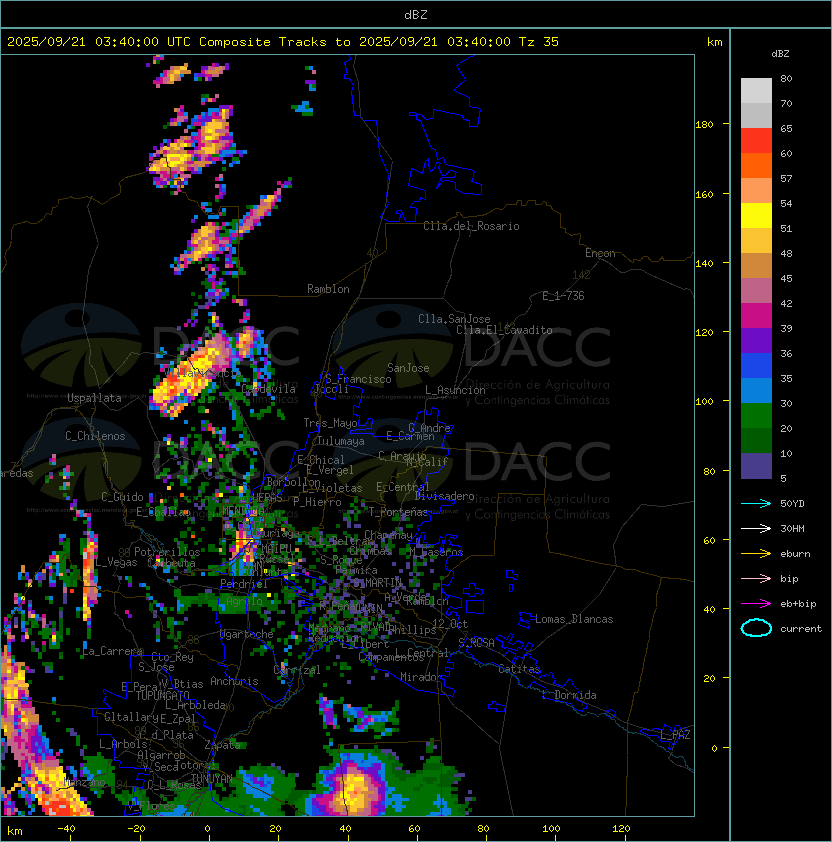This screenshot has width=832, height=842.
Task: Click the Catitas place label
Action: [519, 669]
